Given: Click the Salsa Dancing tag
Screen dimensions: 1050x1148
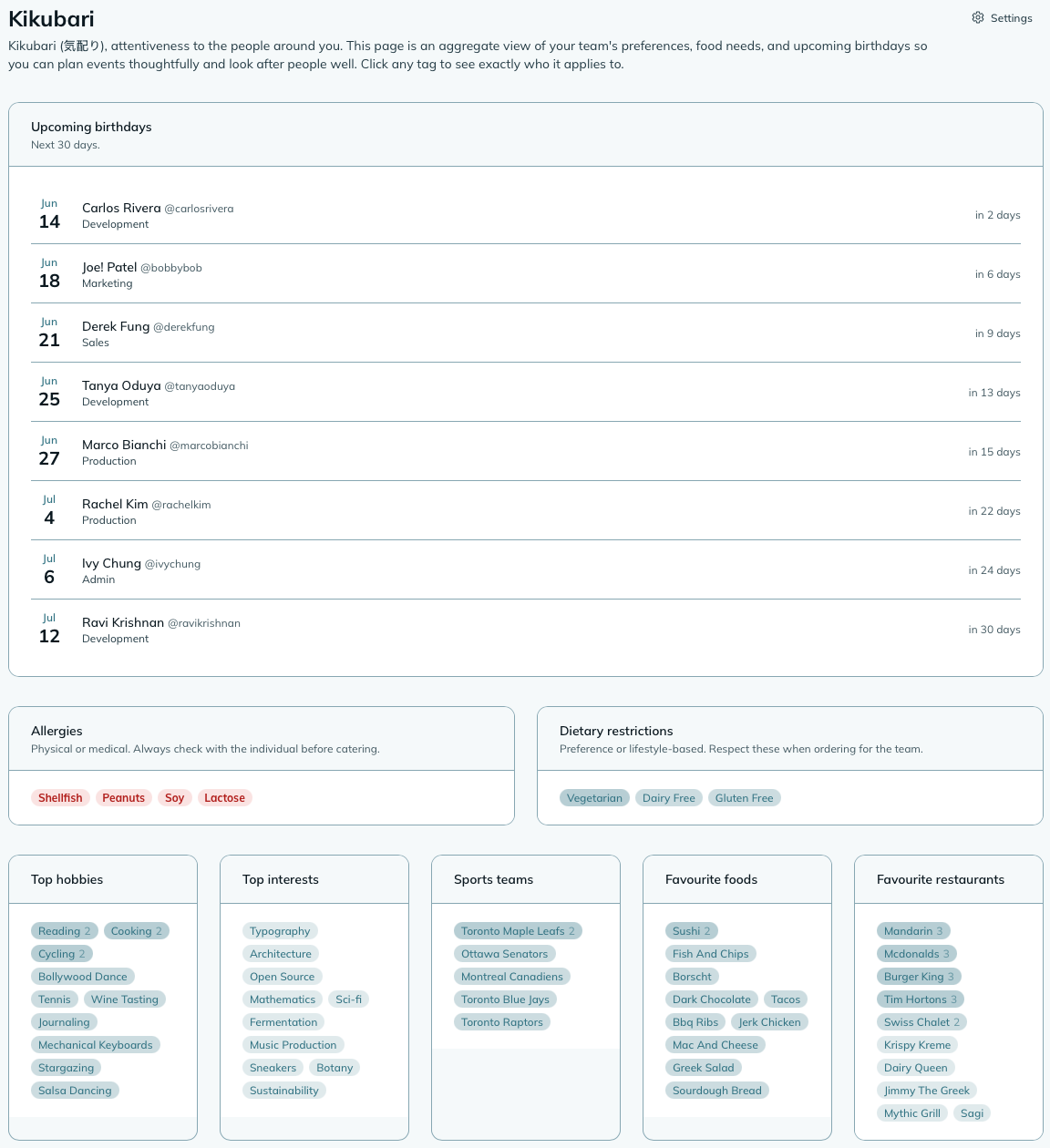Looking at the screenshot, I should click(x=75, y=1091).
